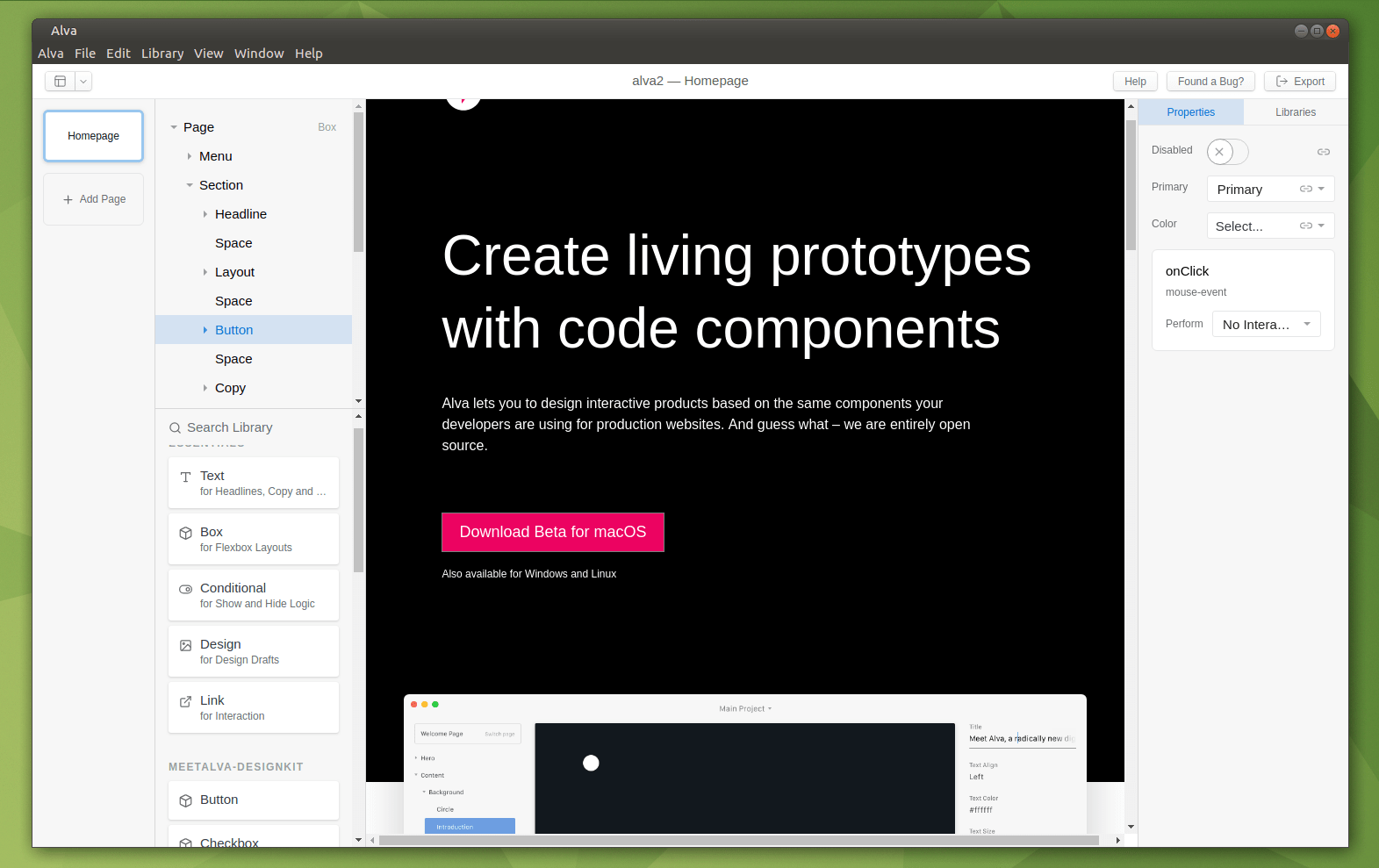Switch to the Libraries tab
Screen dimensions: 1379x868
pos(1295,112)
